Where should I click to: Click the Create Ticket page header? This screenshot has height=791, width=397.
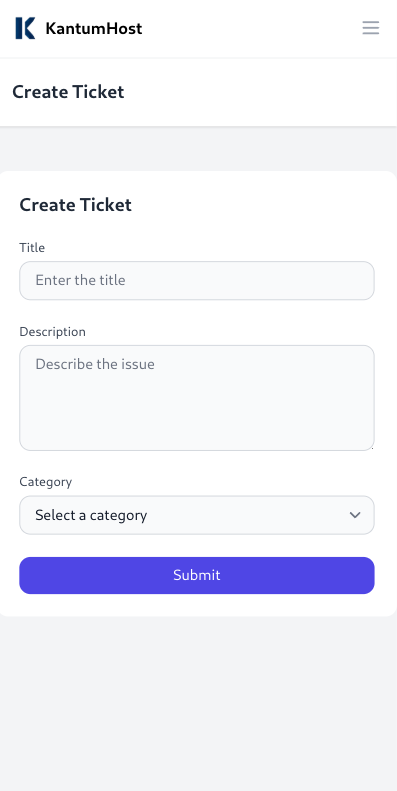tap(68, 92)
